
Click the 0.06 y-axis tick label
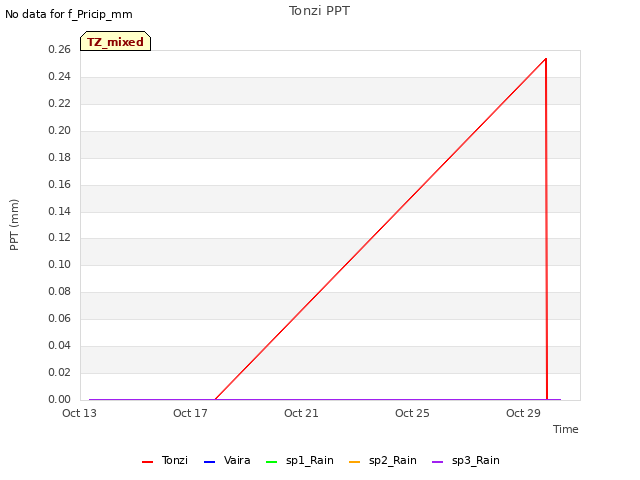pos(60,318)
